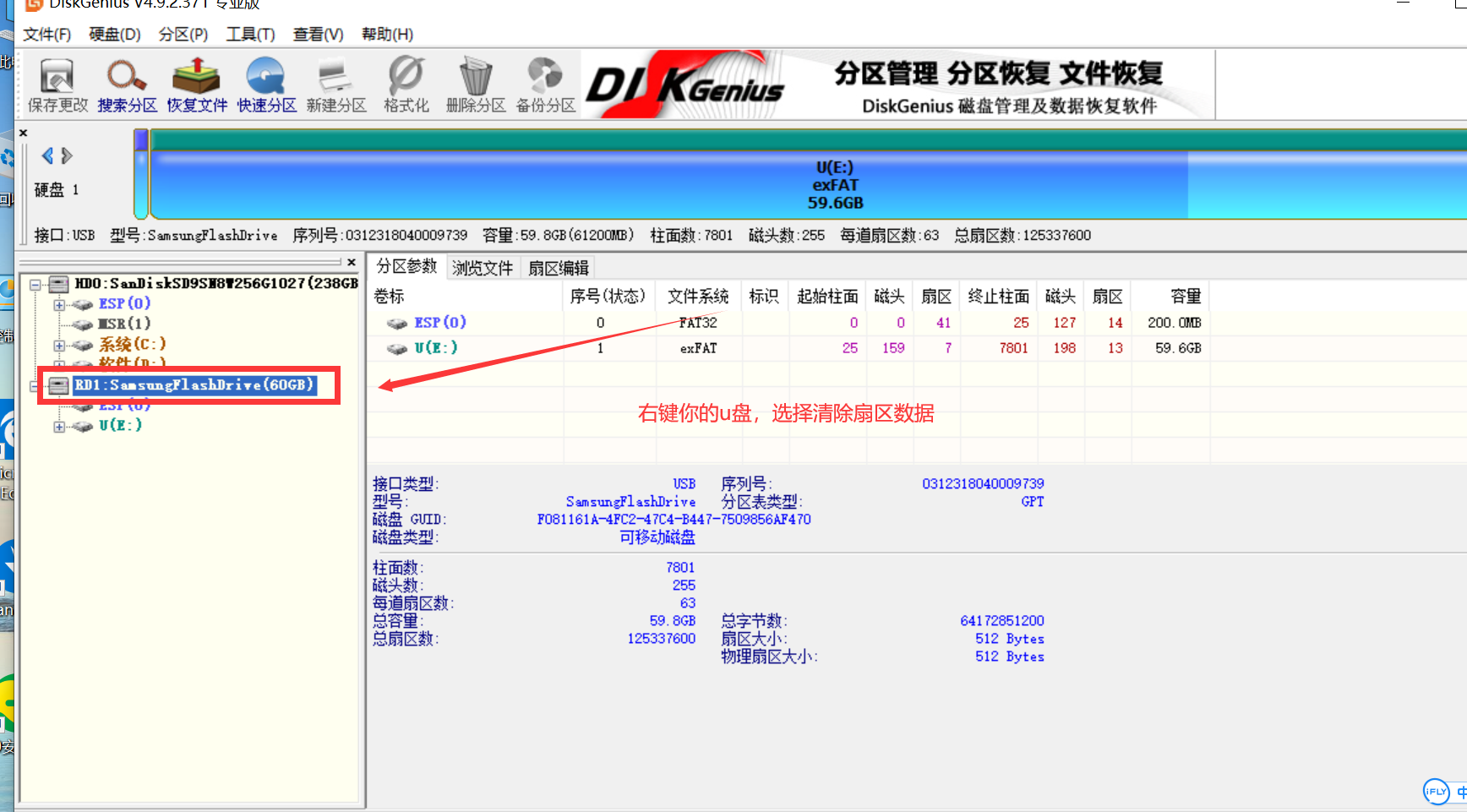Click the small ESP partition block
The image size is (1467, 812).
click(141, 174)
